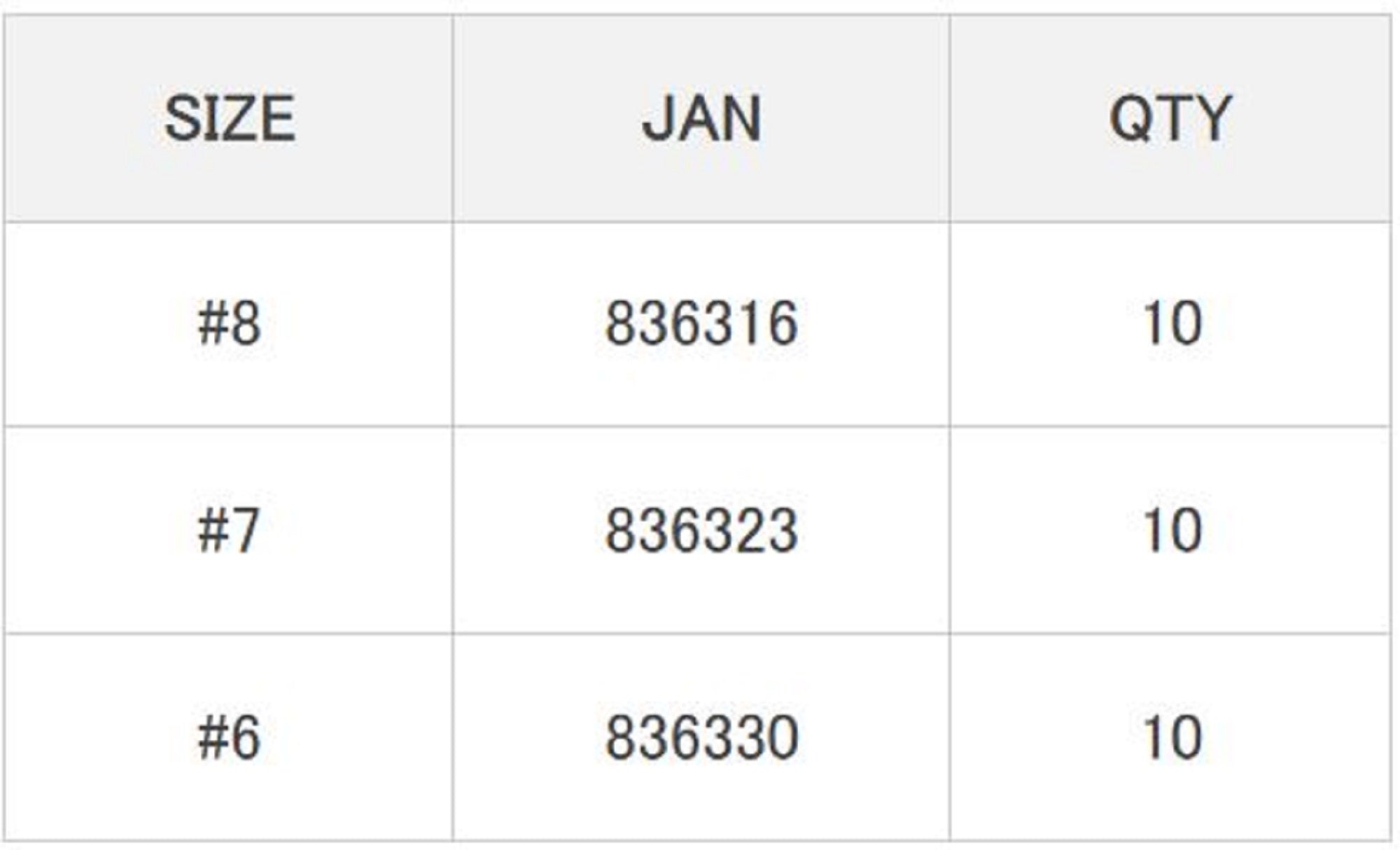Click JAN code 836316
Image resolution: width=1400 pixels, height=850 pixels.
point(701,323)
